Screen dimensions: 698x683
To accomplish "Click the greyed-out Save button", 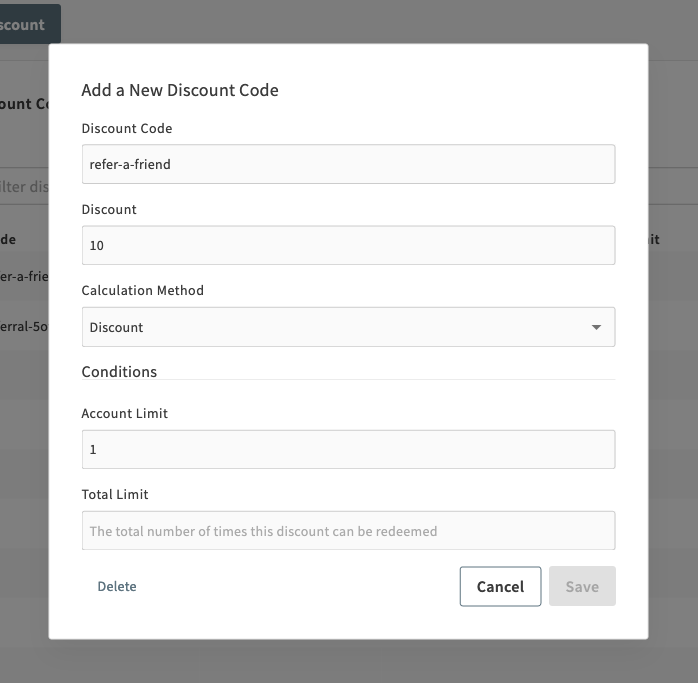I will click(582, 587).
